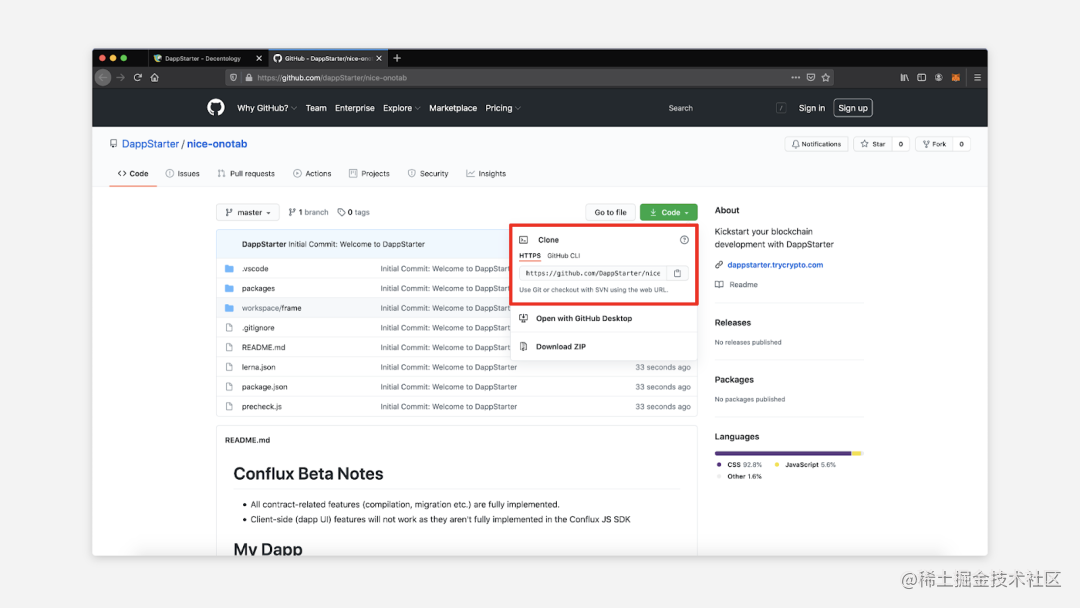Switch to the Code repository tab
The image size is (1080, 608).
point(133,174)
